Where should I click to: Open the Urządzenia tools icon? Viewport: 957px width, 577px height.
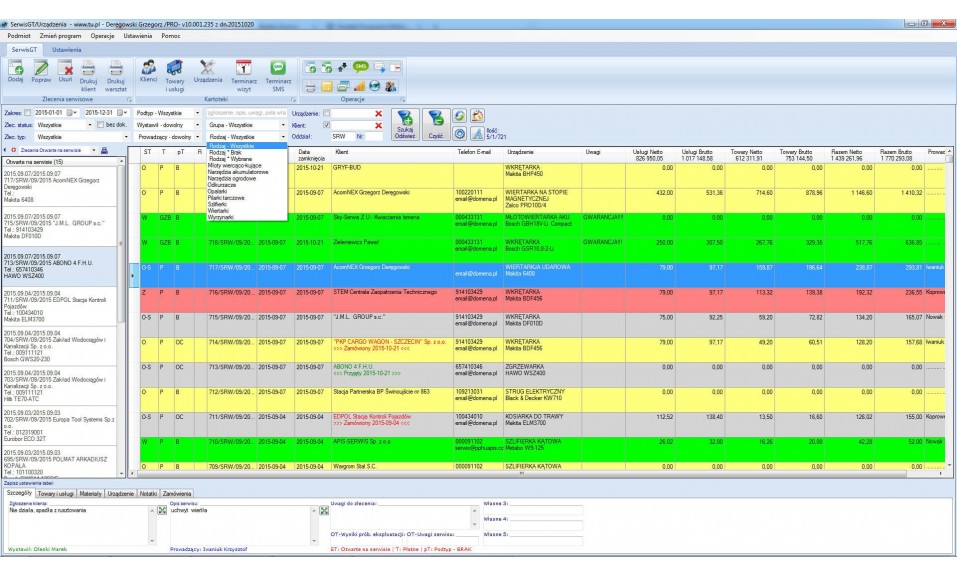[207, 67]
